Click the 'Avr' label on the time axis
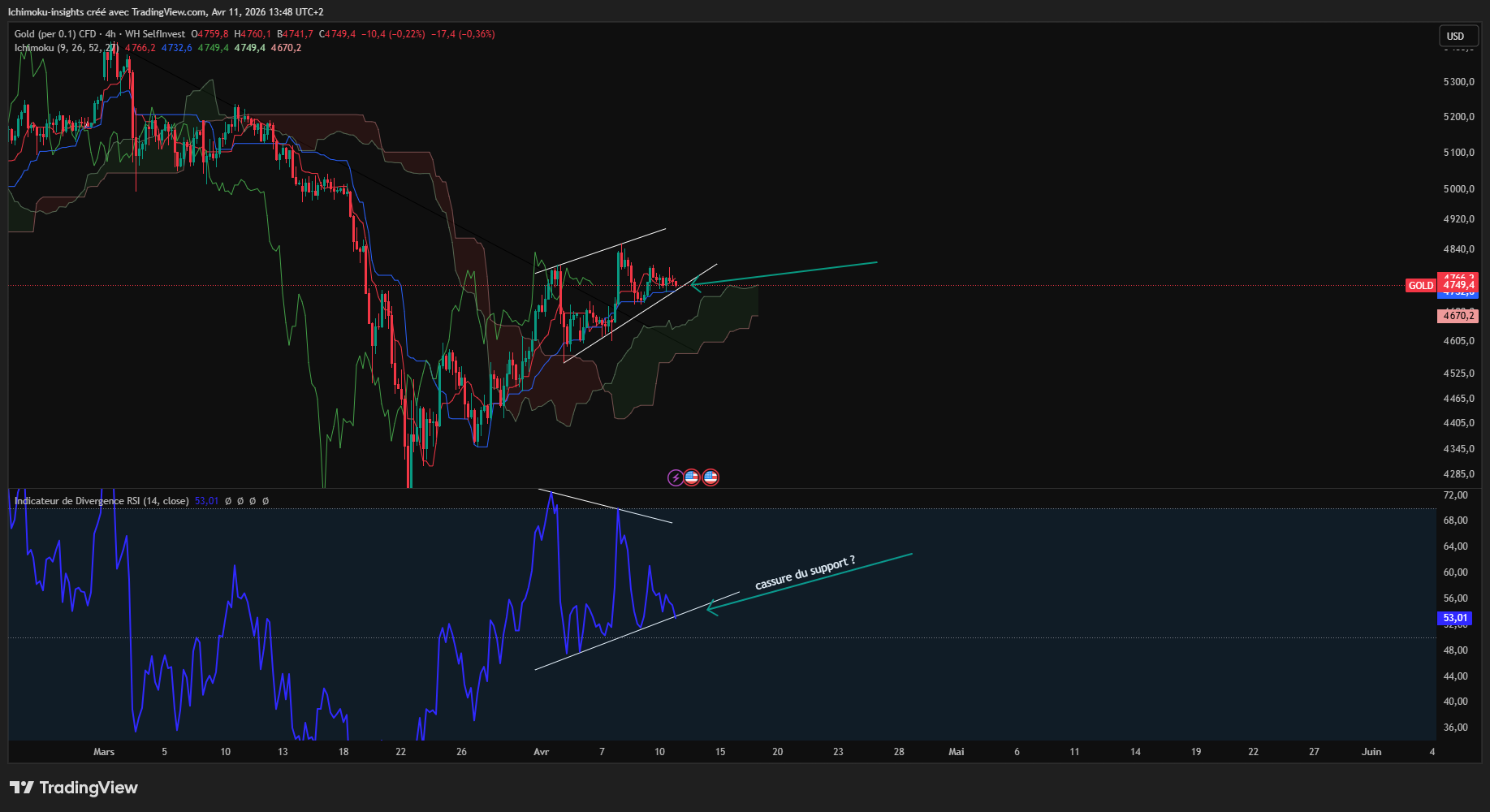The width and height of the screenshot is (1490, 812). click(x=542, y=752)
